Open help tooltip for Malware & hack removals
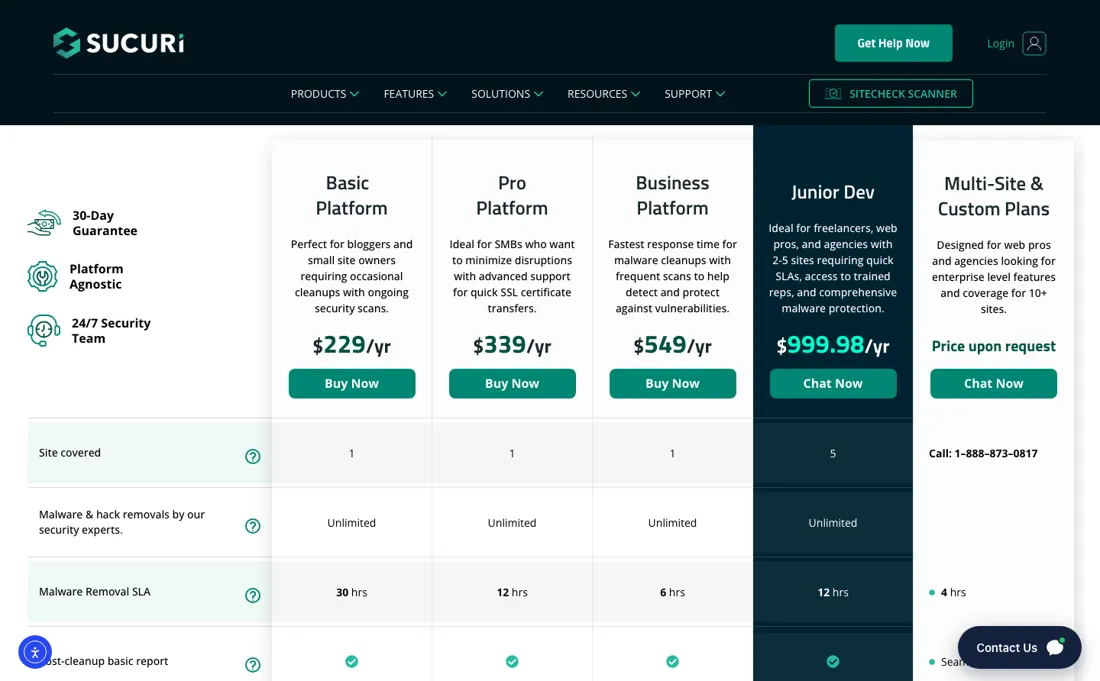1100x681 pixels. tap(253, 526)
